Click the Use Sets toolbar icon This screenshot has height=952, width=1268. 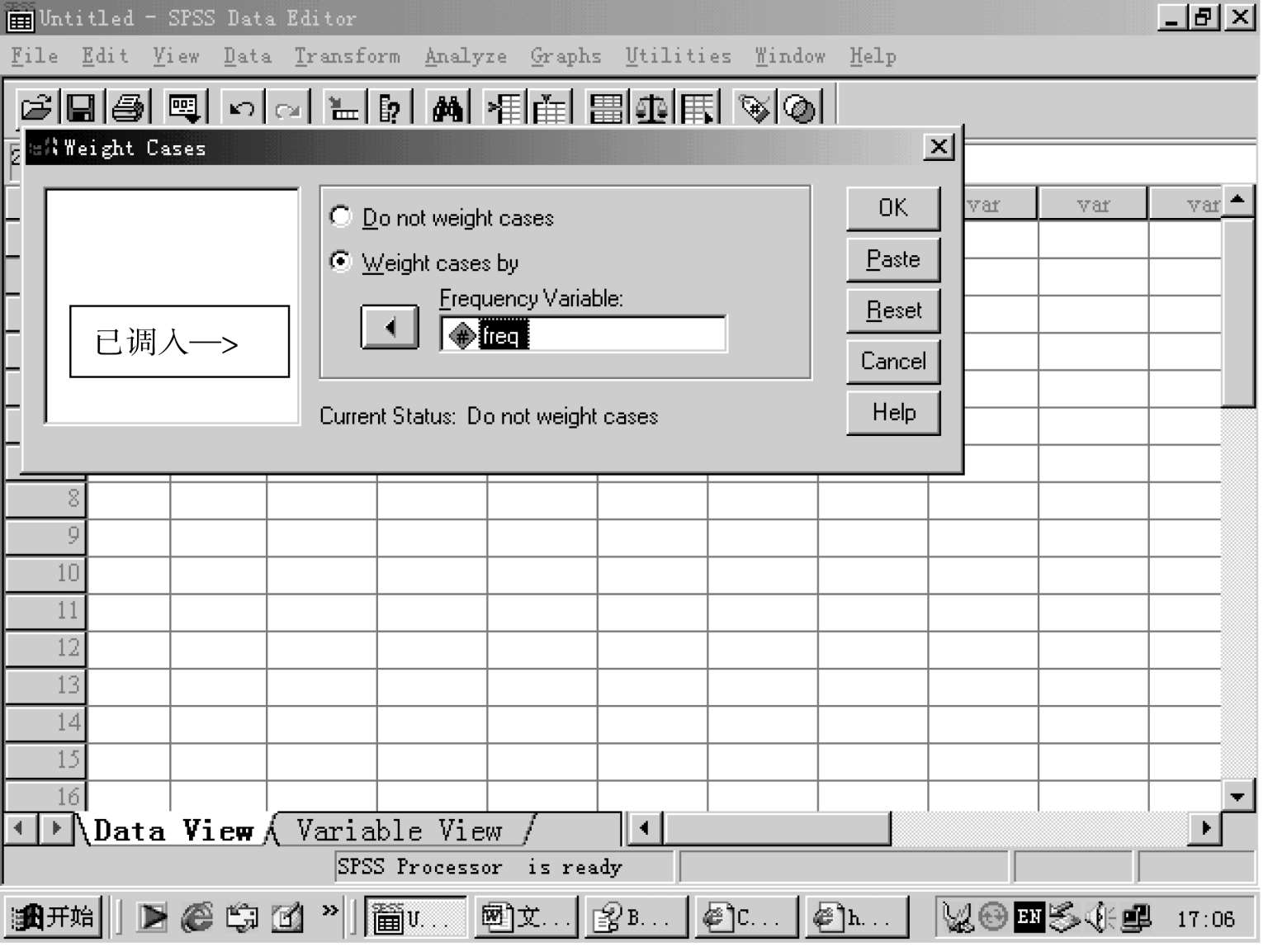pos(799,107)
